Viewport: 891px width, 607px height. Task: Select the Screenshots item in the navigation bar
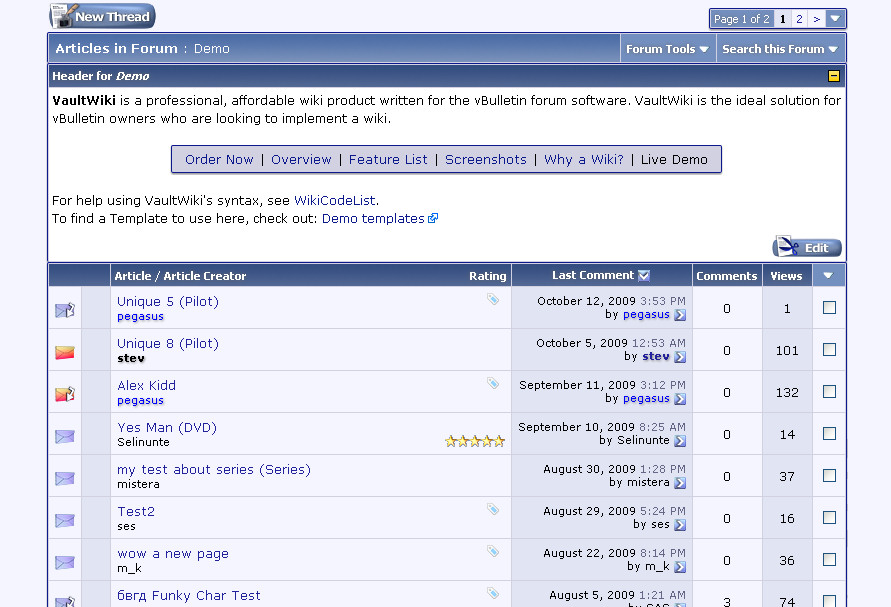pos(485,159)
